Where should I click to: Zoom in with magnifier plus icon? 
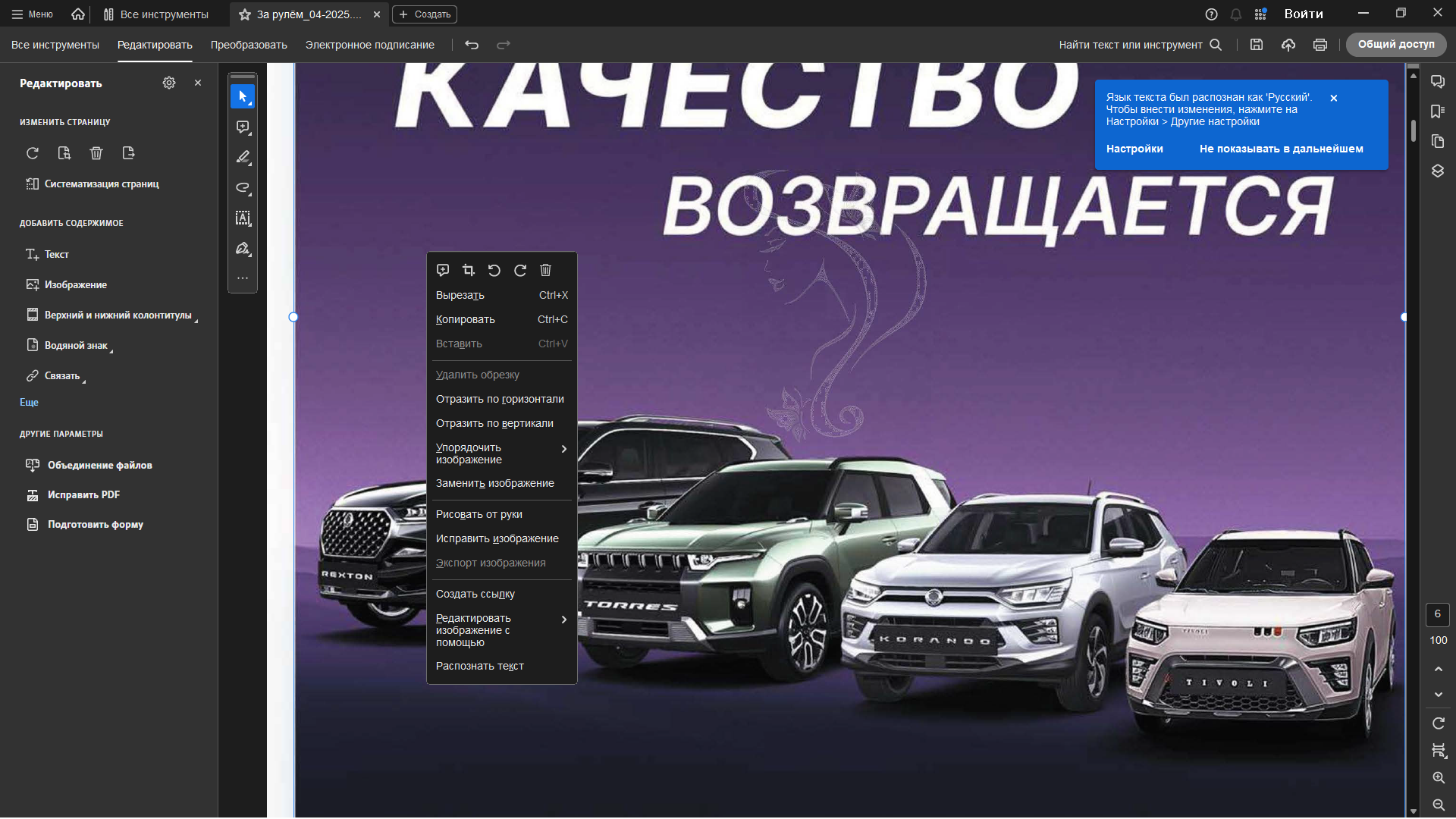(x=1438, y=778)
